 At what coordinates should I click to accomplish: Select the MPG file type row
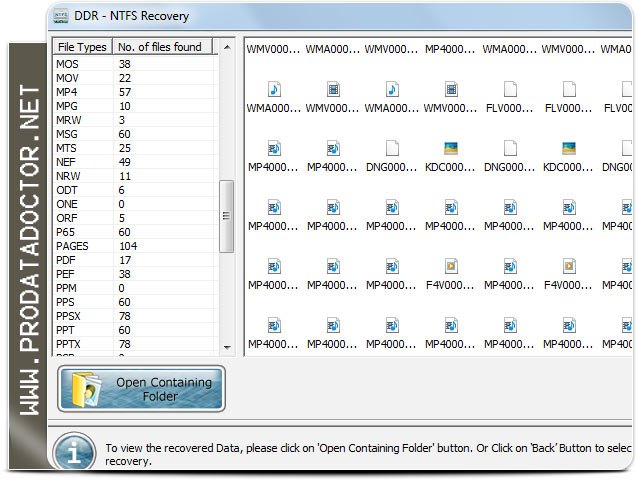pyautogui.click(x=135, y=106)
